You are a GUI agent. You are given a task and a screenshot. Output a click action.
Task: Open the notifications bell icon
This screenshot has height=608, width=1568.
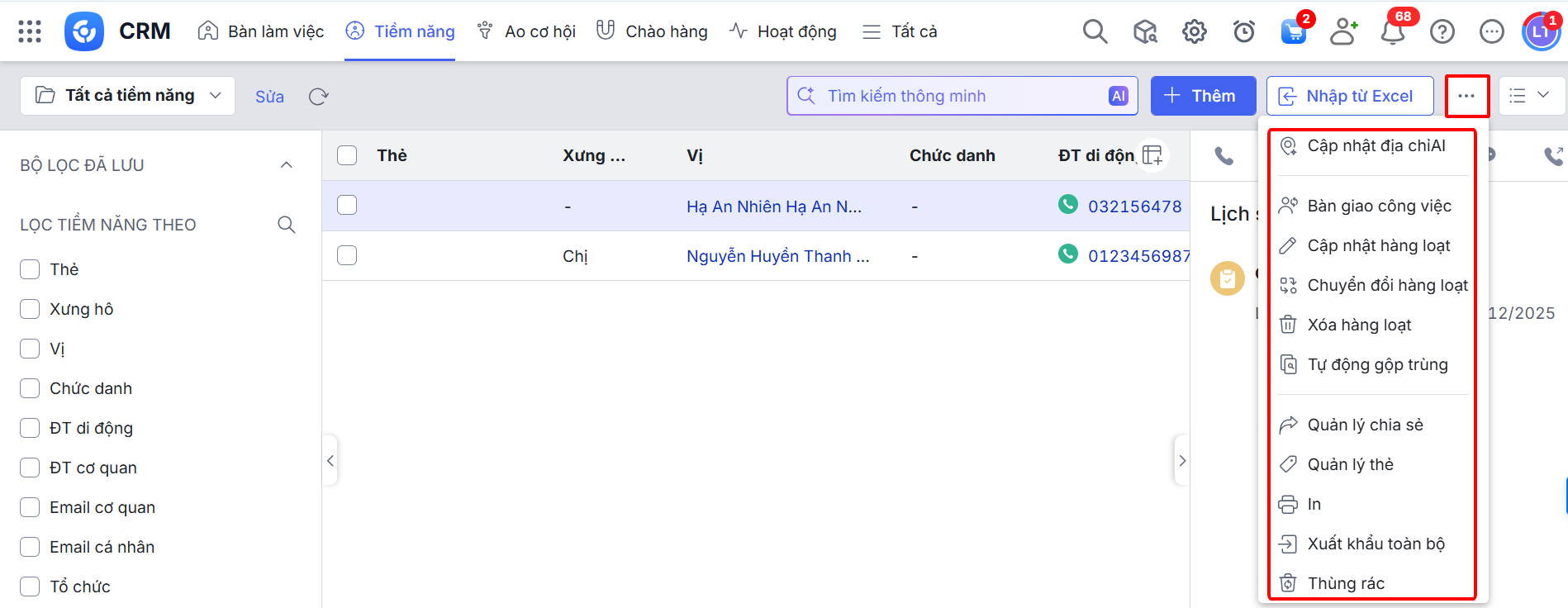pos(1393,31)
